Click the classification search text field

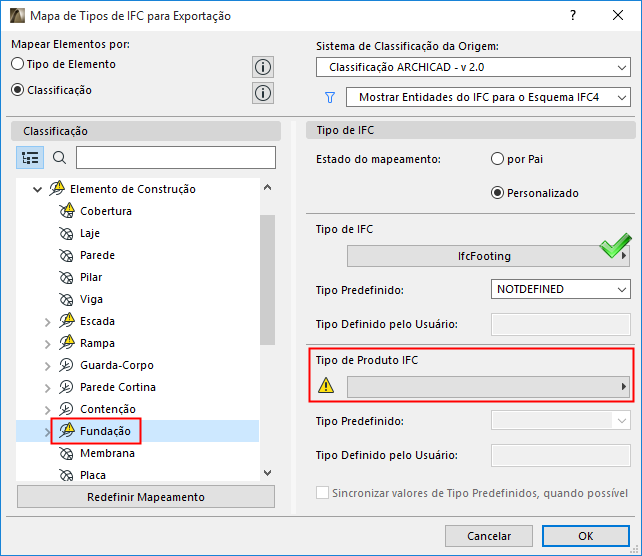pos(175,158)
